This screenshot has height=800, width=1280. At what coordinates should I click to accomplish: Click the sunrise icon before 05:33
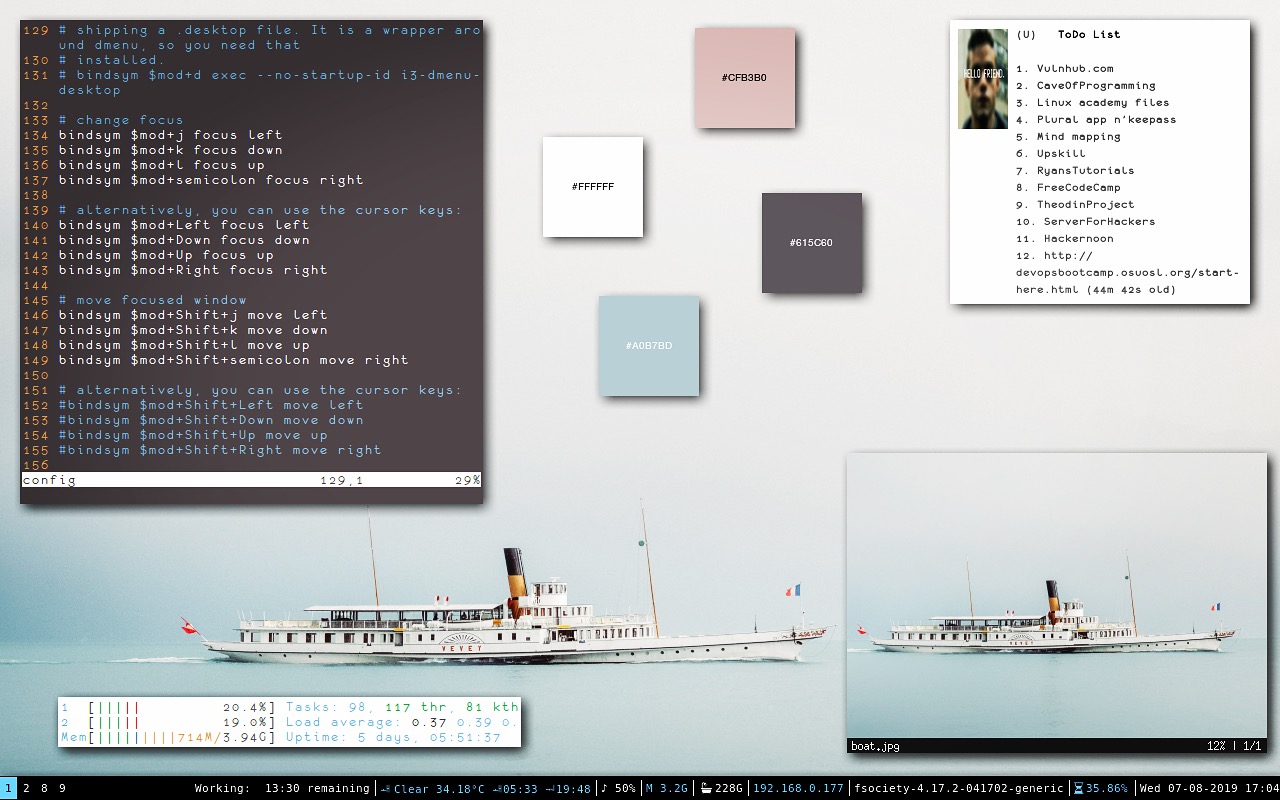click(497, 788)
